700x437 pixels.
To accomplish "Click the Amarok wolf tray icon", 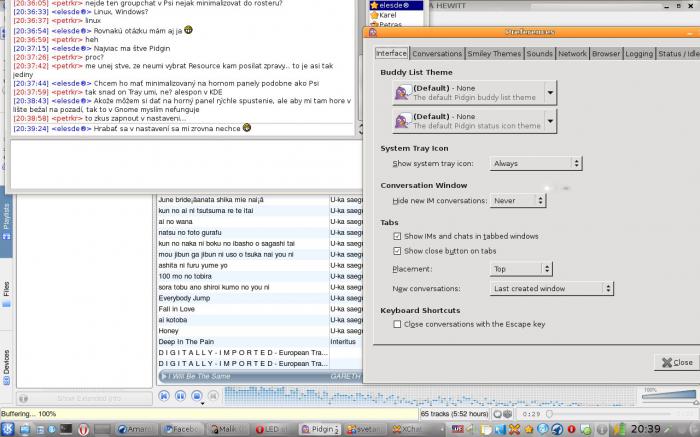I will click(x=557, y=429).
